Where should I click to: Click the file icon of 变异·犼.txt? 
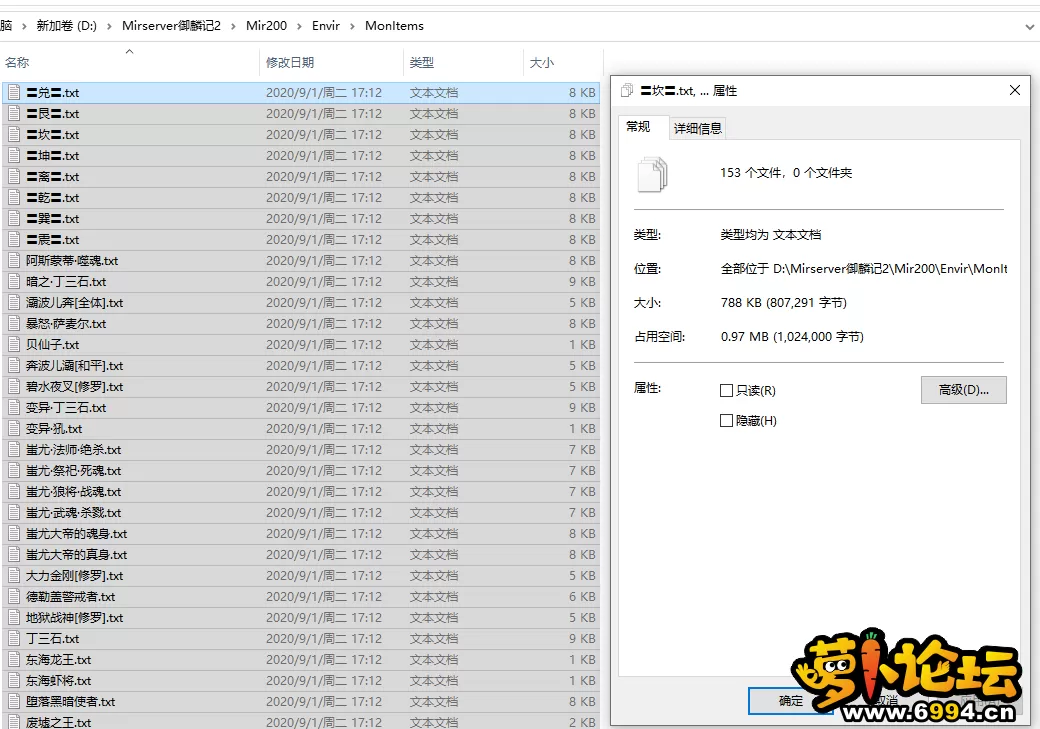[14, 429]
